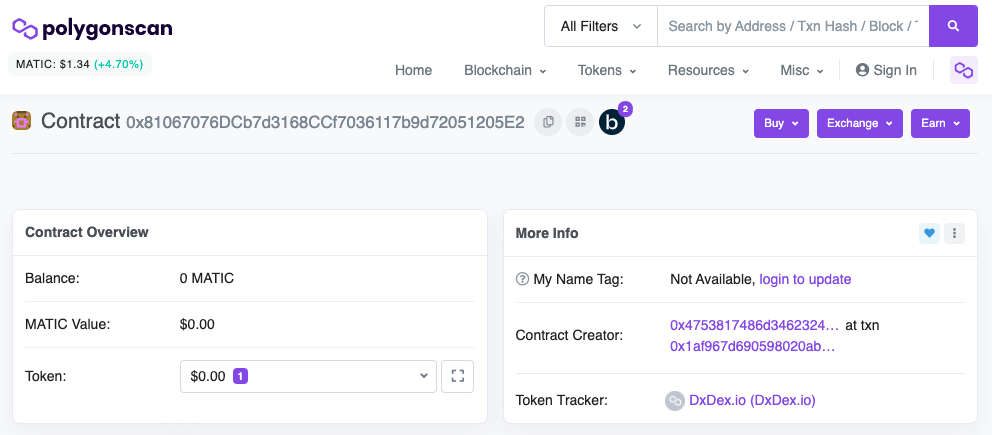
Task: Click Sign In link
Action: (x=886, y=71)
